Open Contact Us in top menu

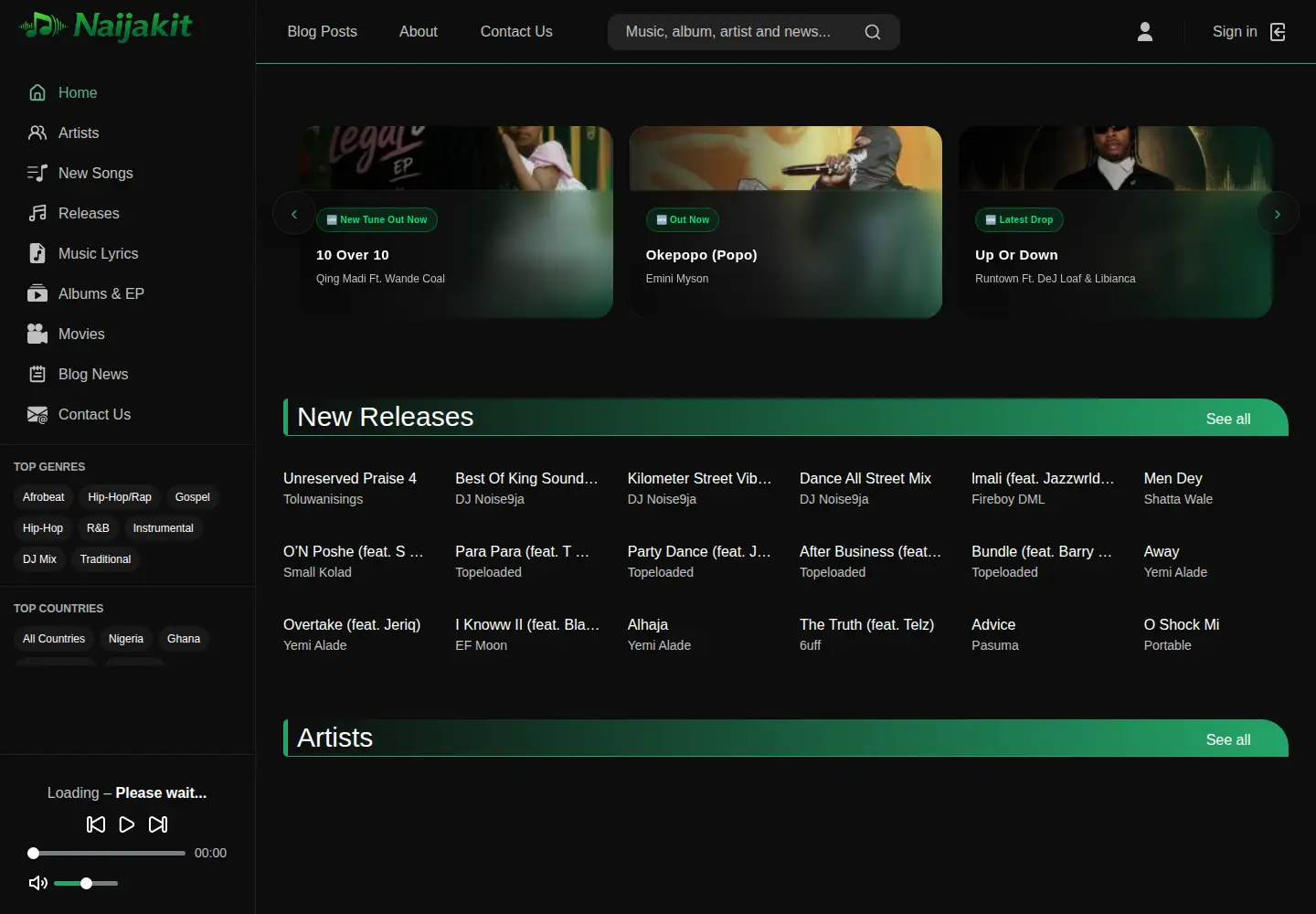[516, 32]
